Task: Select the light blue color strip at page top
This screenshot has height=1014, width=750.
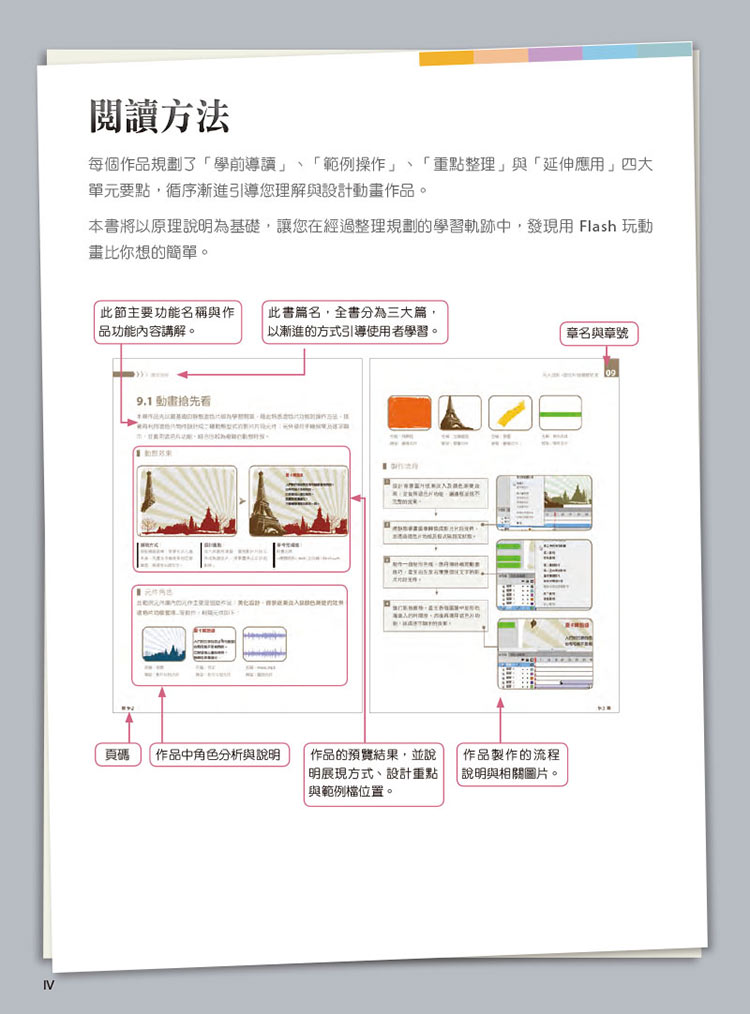Action: 610,52
